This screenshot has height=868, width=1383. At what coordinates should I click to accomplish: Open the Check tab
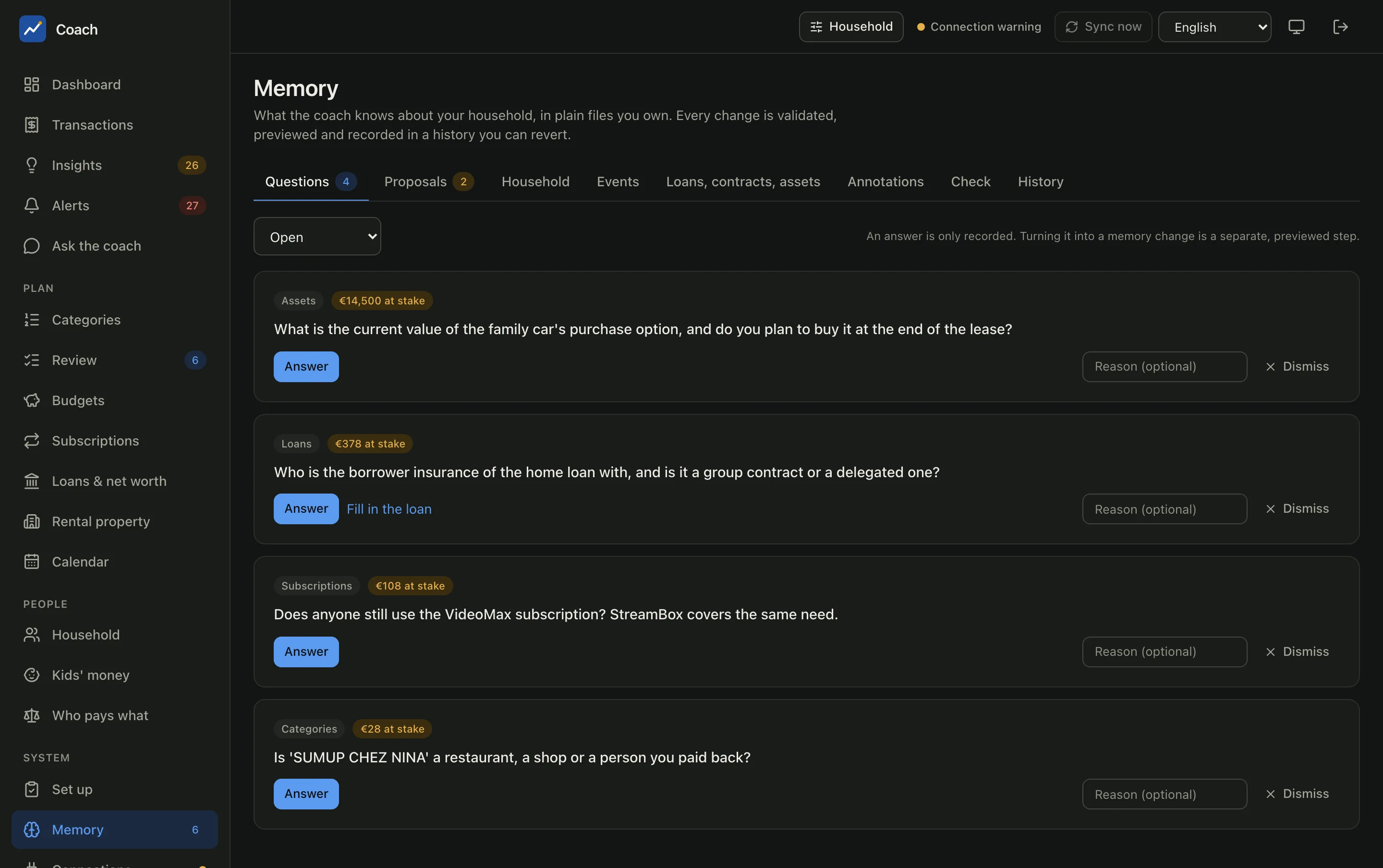970,181
